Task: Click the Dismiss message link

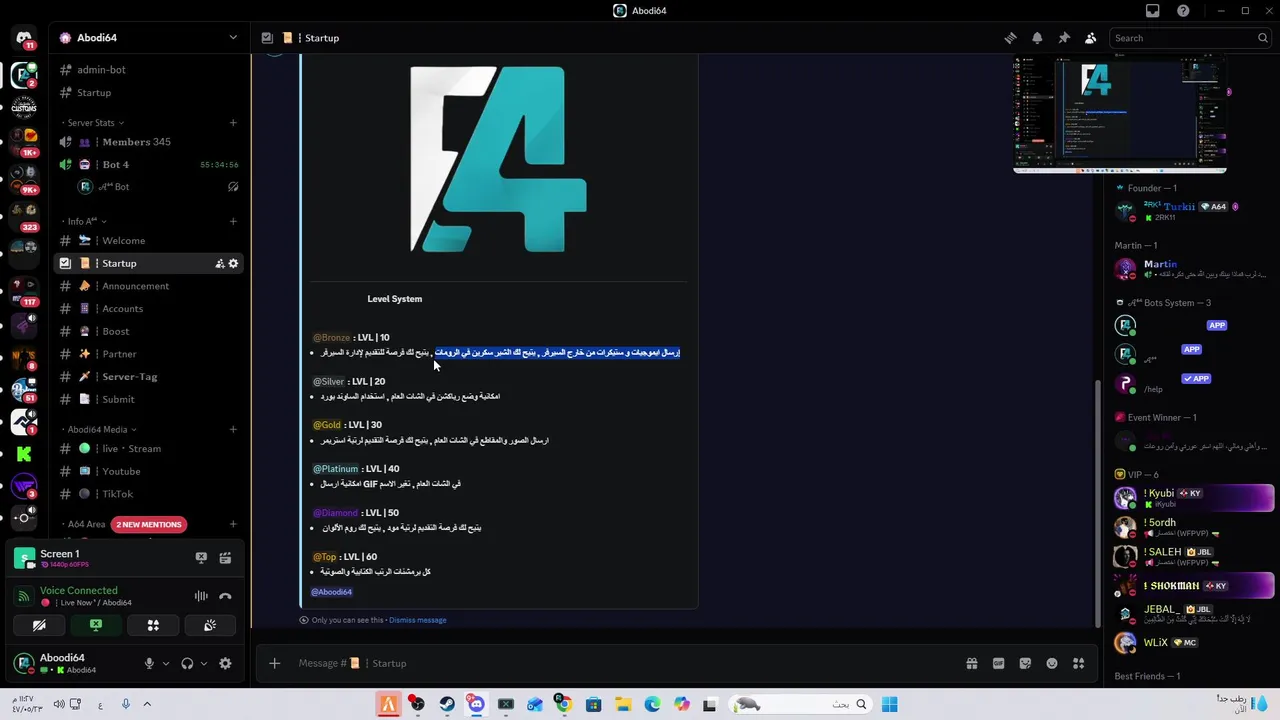Action: point(417,620)
